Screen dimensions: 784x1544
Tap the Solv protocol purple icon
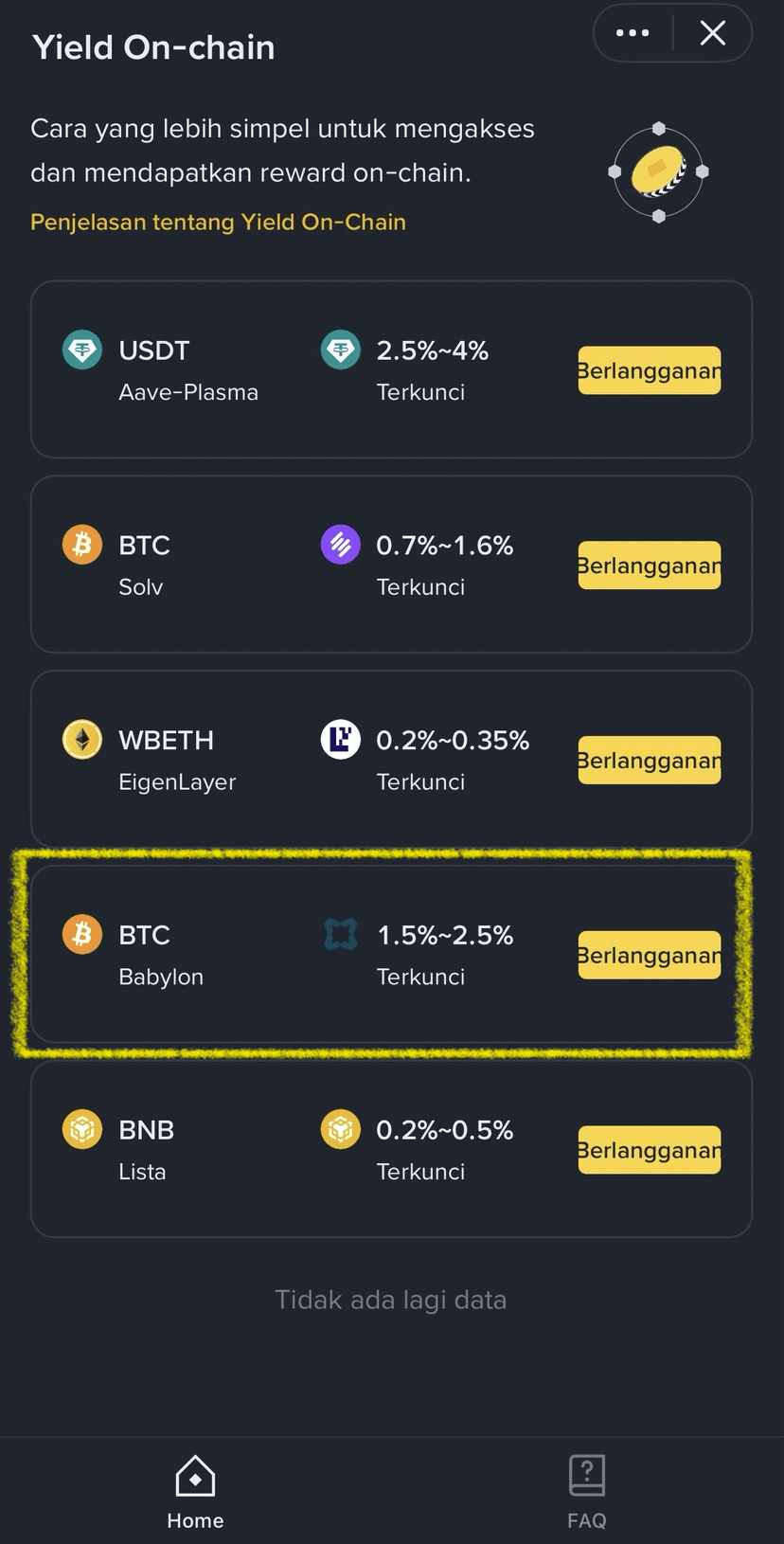[340, 545]
